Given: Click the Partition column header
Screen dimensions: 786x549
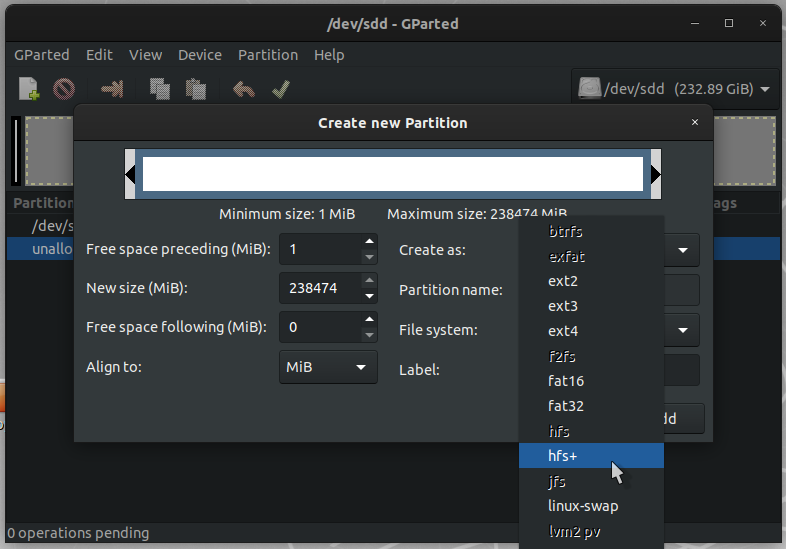Looking at the screenshot, I should point(43,203).
